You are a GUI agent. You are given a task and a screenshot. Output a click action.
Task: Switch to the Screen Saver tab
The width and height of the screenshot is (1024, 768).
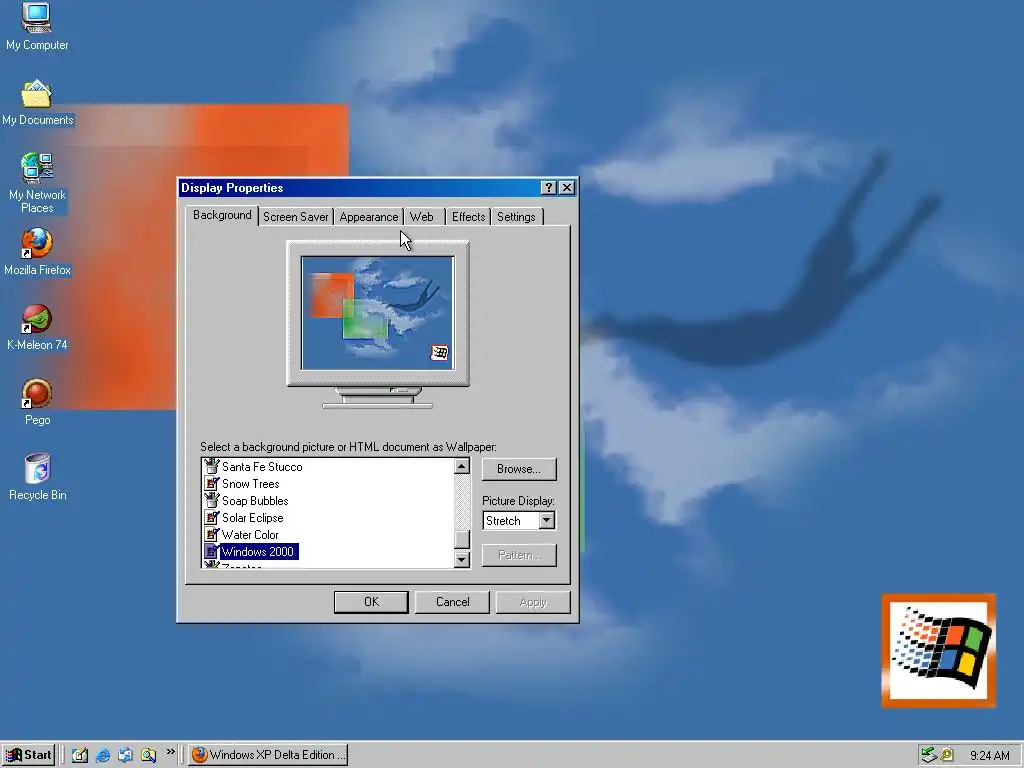(x=295, y=217)
